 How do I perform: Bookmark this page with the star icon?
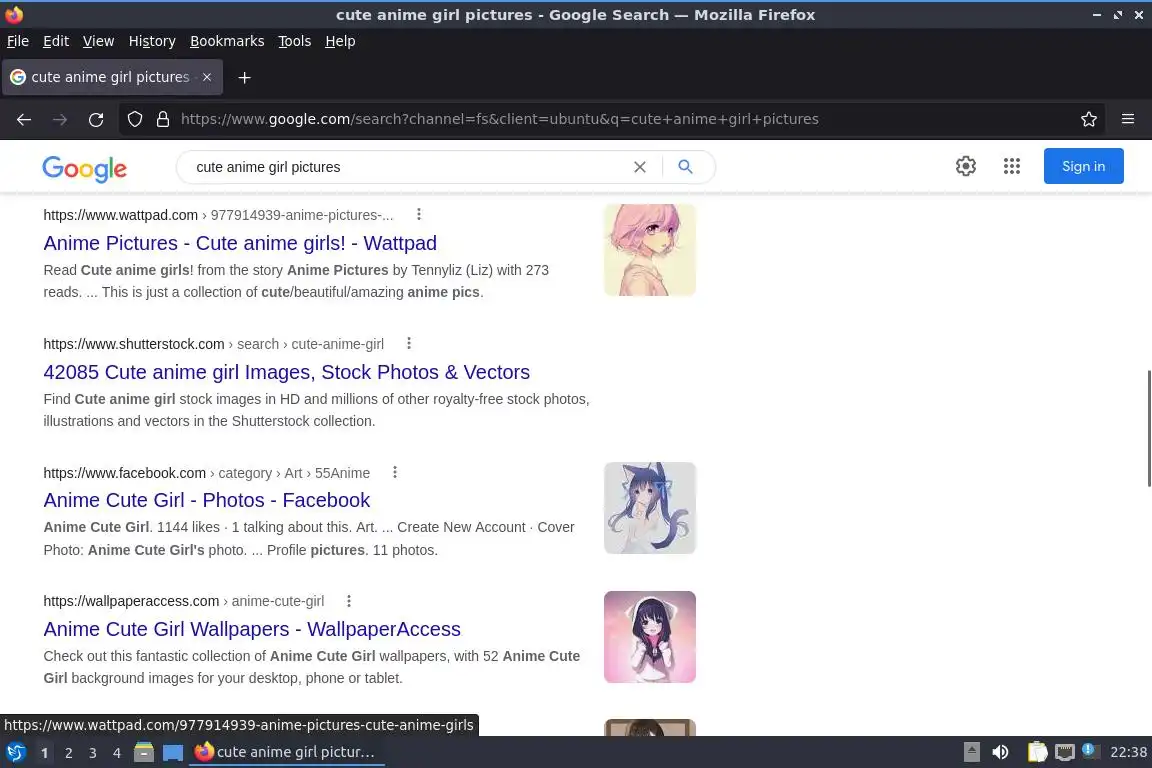click(x=1089, y=119)
